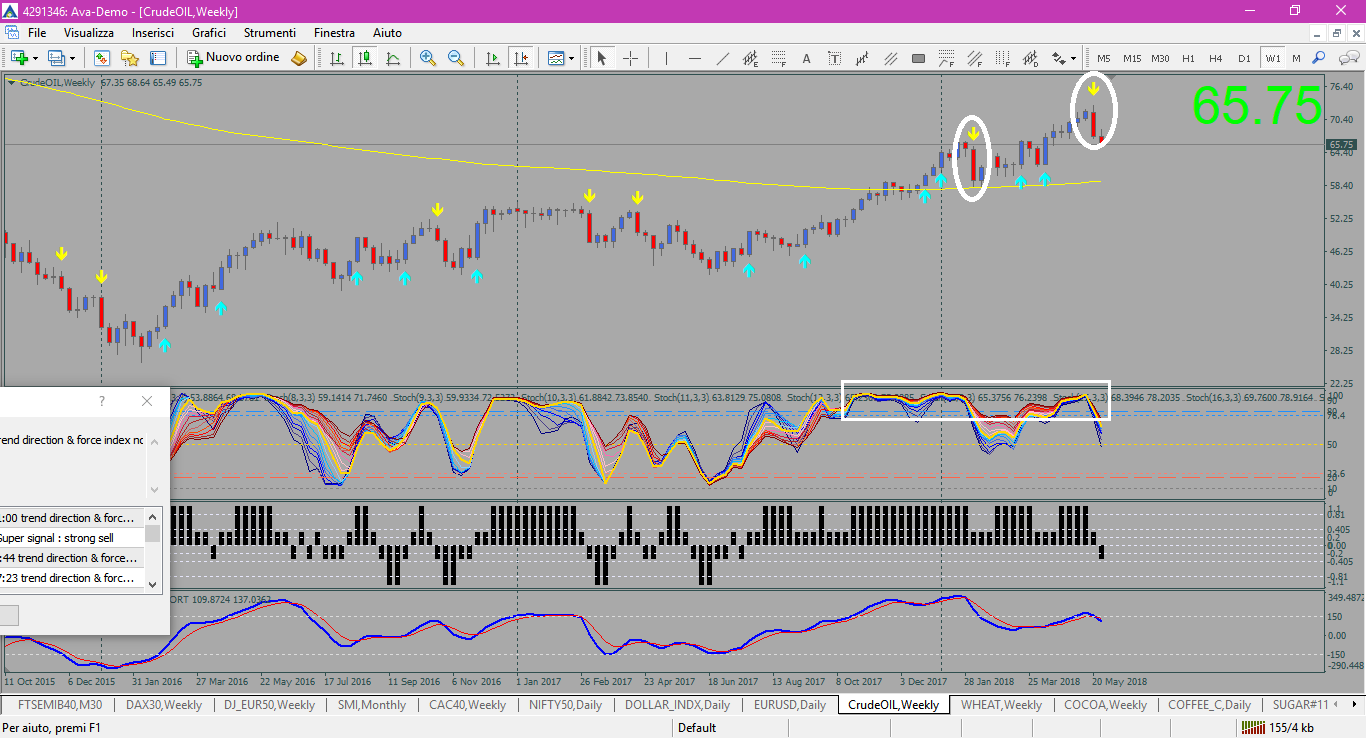1366x738 pixels.
Task: Open the Grafici menu
Action: tap(209, 33)
